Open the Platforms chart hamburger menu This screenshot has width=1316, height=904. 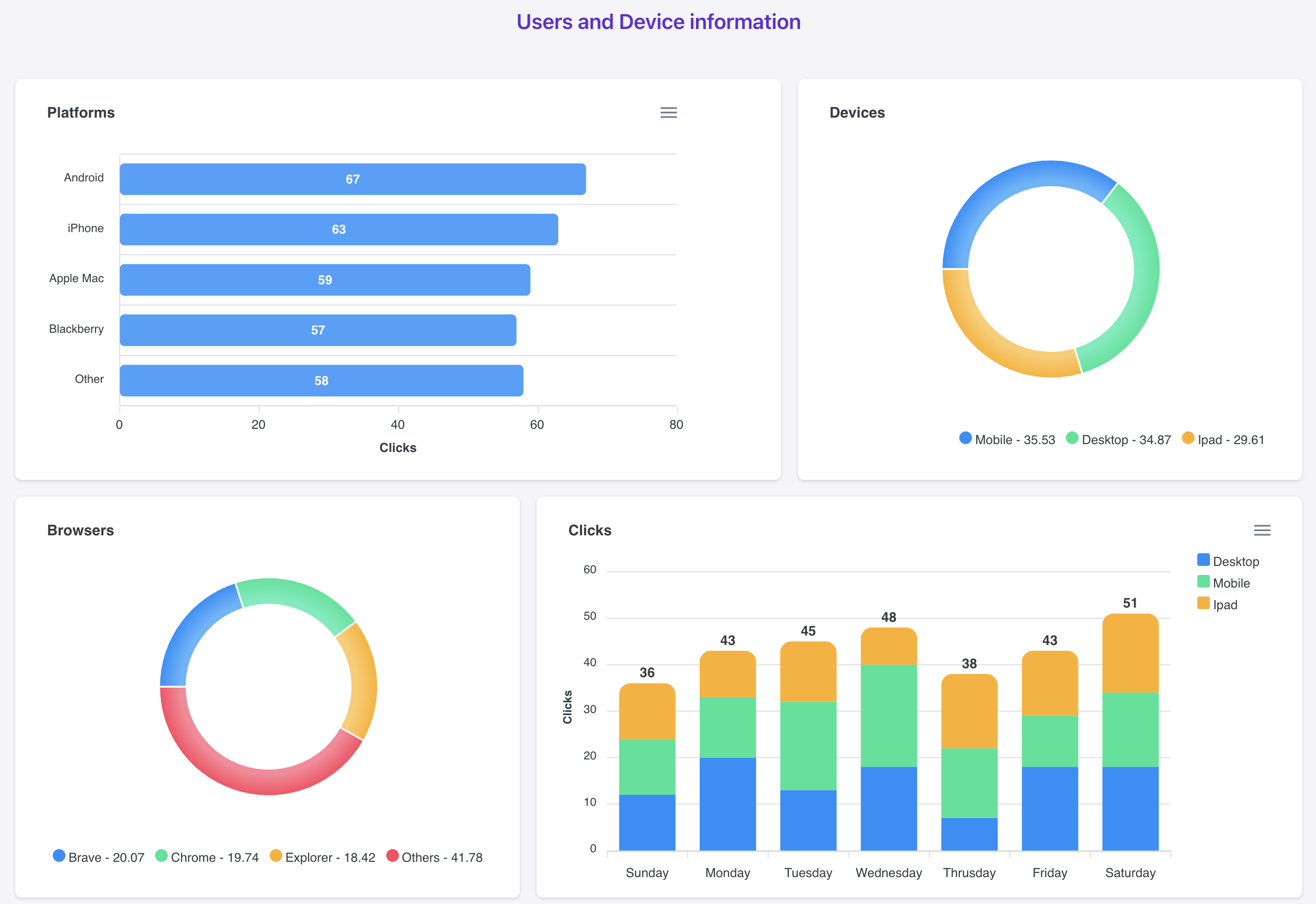669,113
